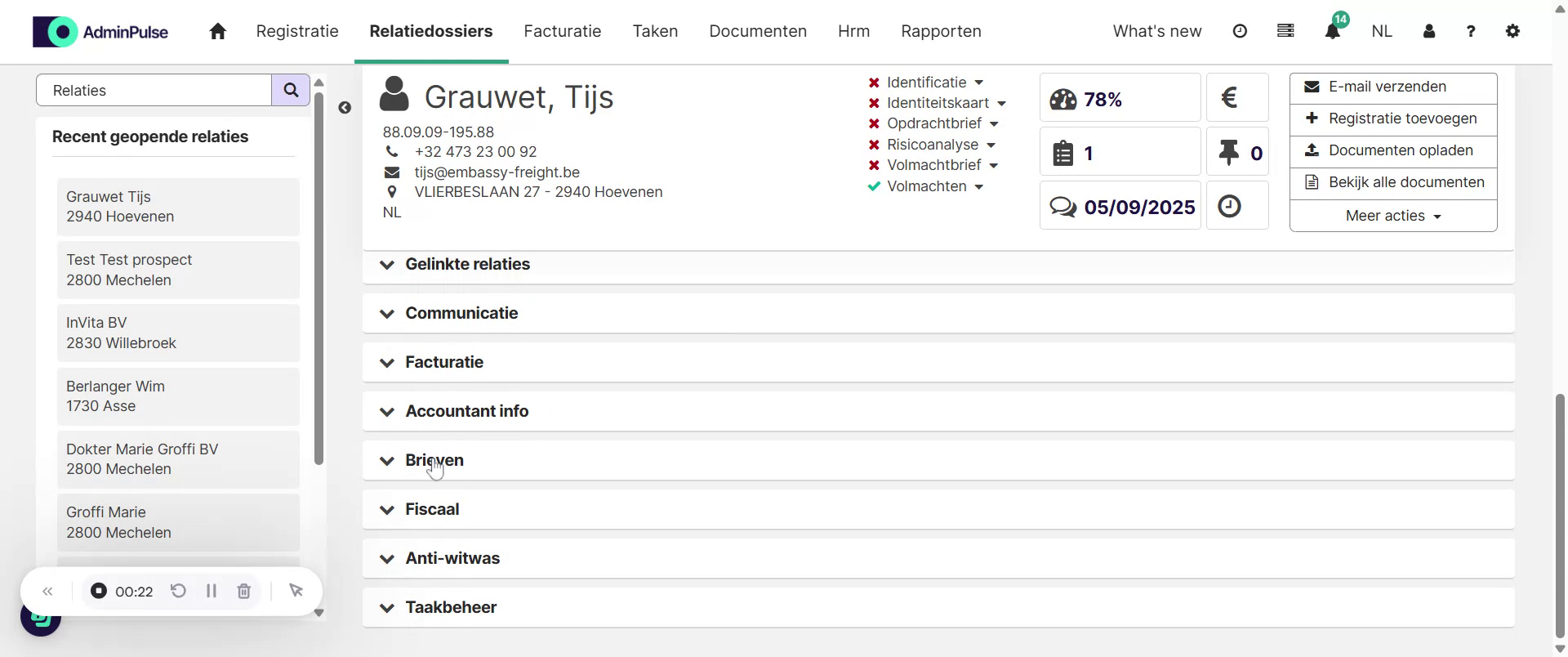
Task: Restart the recording
Action: (178, 591)
